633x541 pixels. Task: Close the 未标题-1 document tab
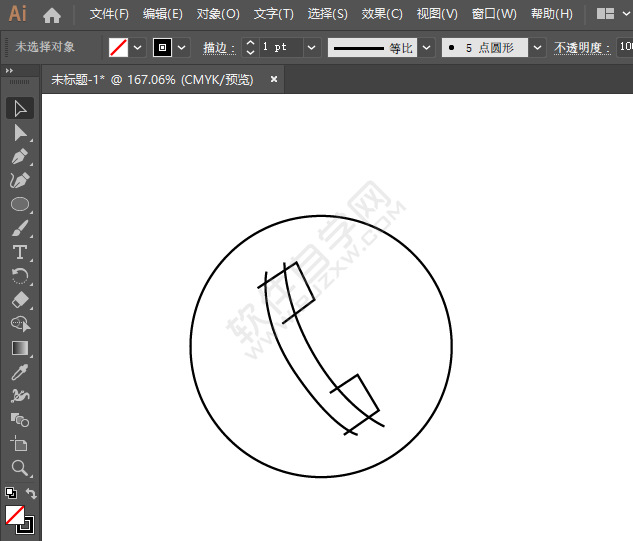coord(274,79)
